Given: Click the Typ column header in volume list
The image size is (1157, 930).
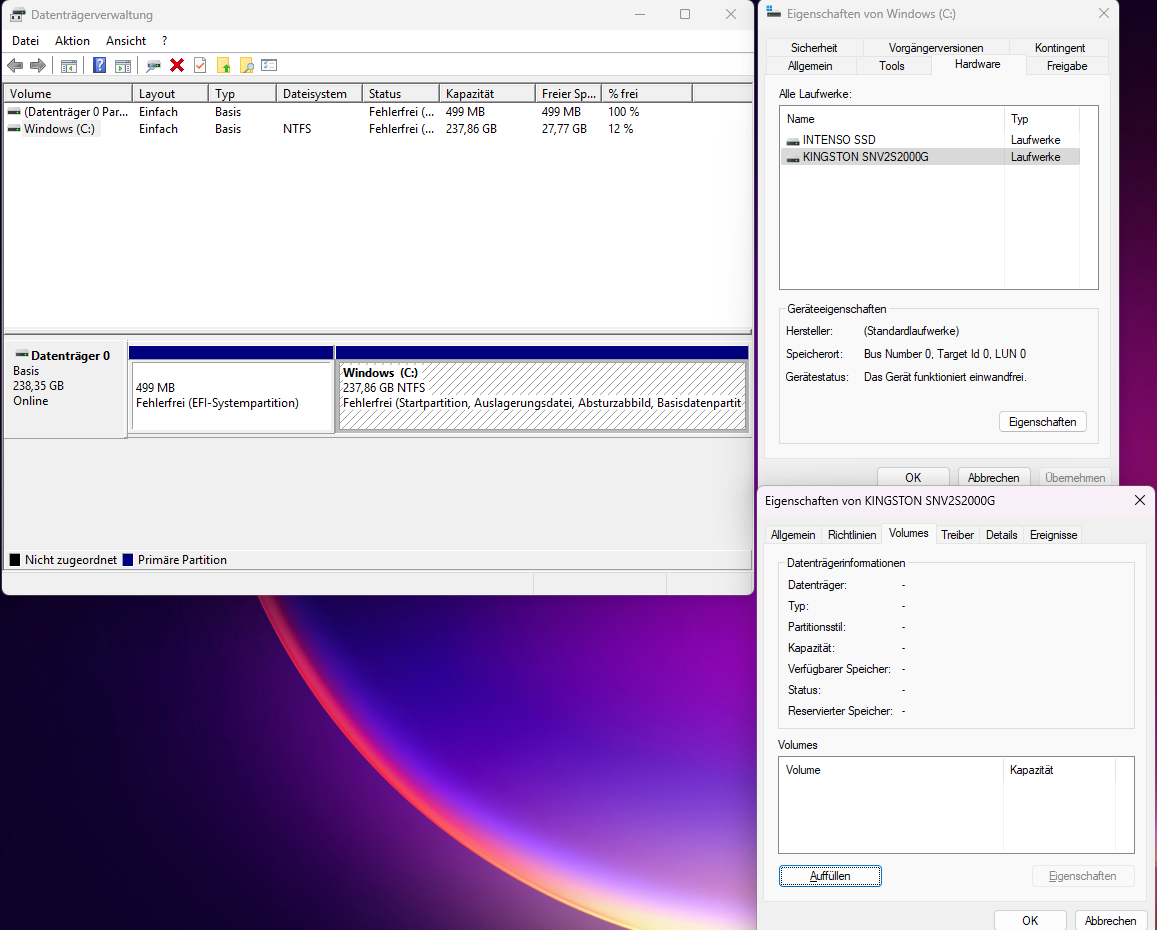Looking at the screenshot, I should (x=242, y=94).
